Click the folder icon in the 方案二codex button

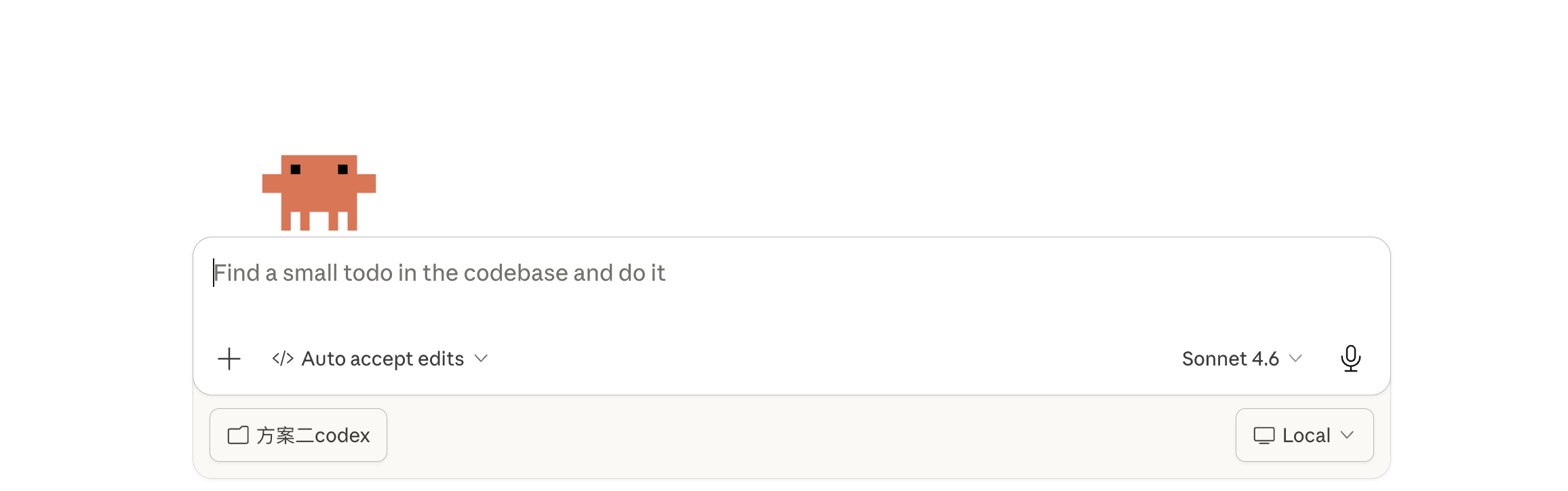pyautogui.click(x=238, y=435)
